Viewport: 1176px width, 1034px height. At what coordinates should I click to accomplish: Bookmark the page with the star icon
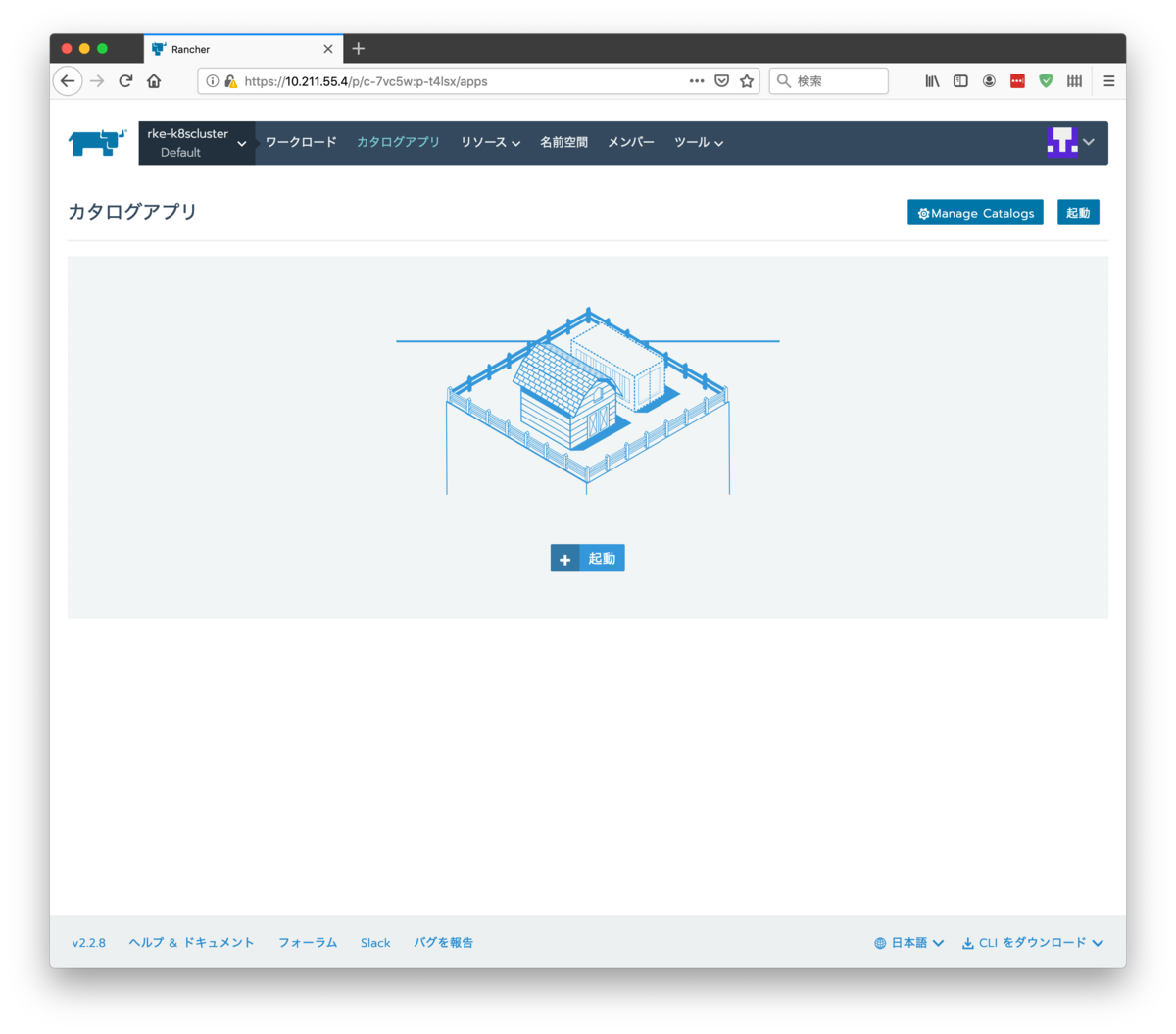click(747, 80)
